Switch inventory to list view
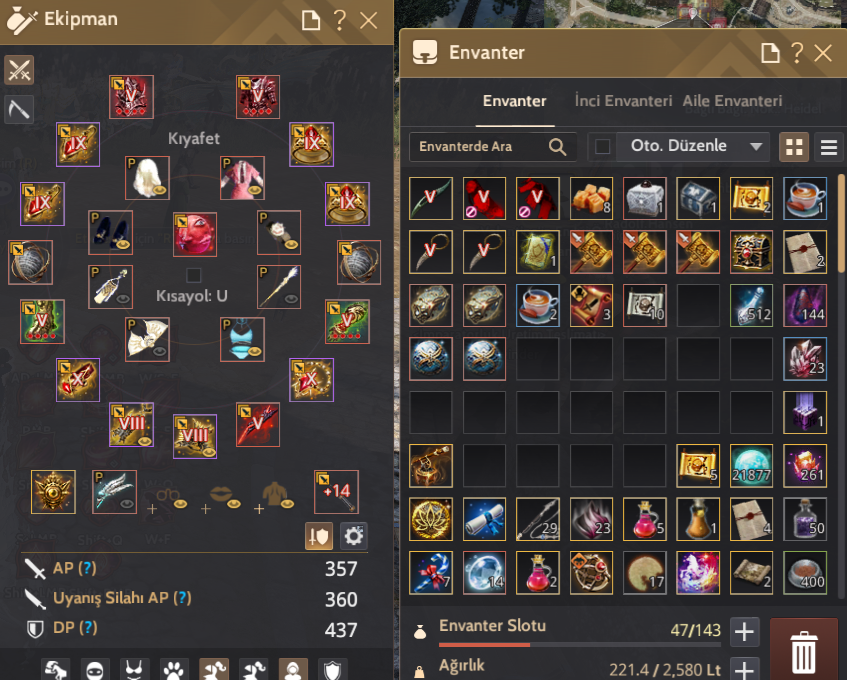847x680 pixels. [x=829, y=147]
